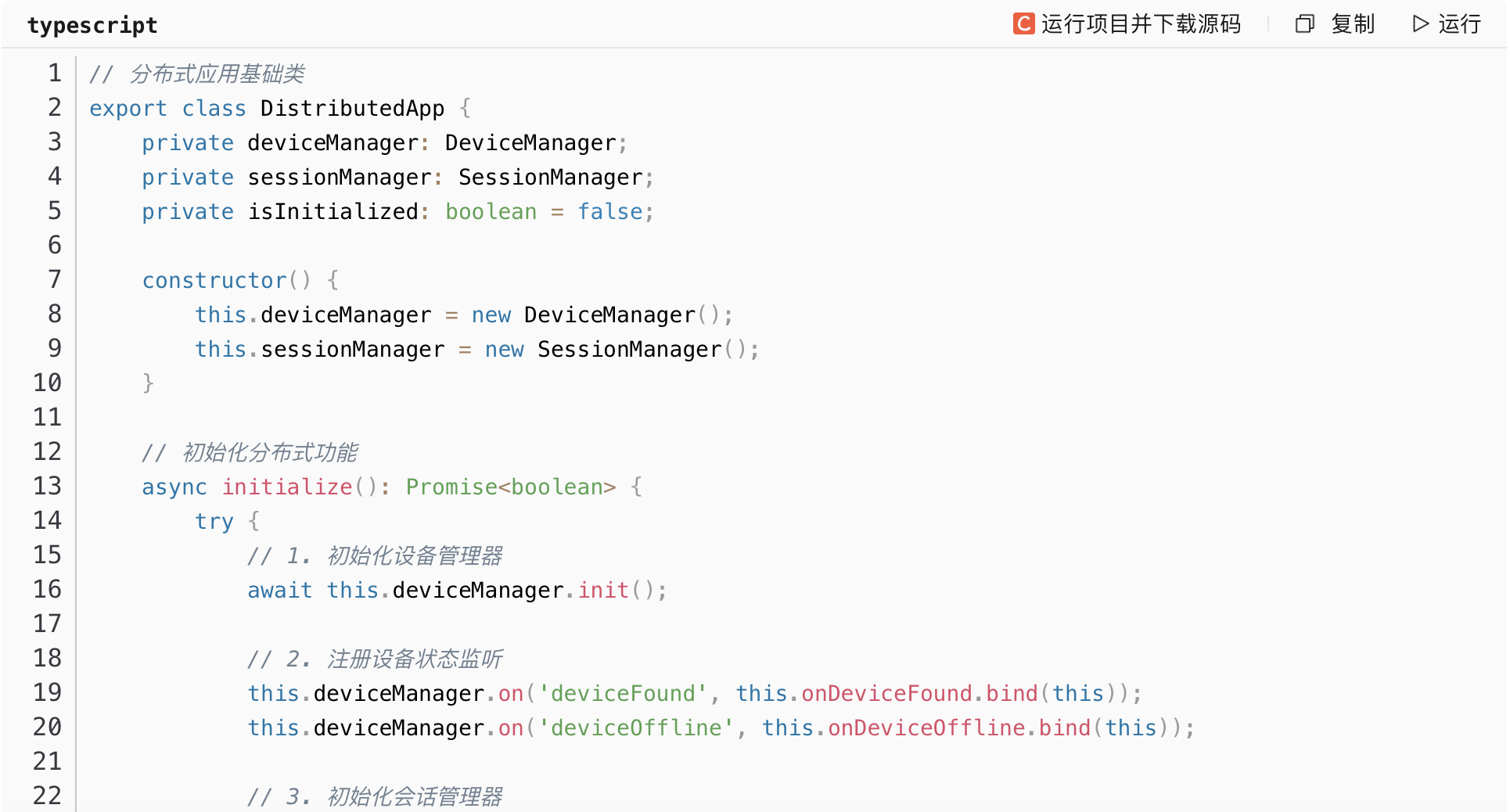Click line number 13 in gutter
The image size is (1510, 812).
(47, 487)
